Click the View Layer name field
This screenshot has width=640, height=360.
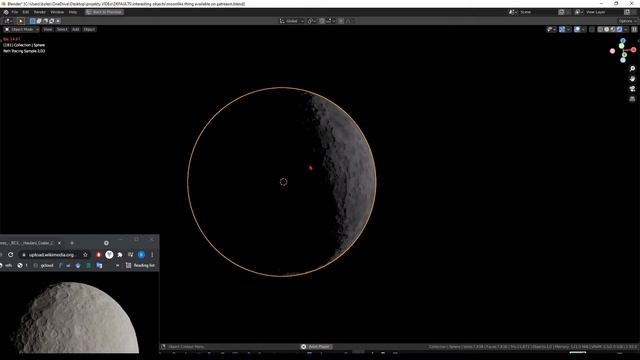[x=604, y=12]
